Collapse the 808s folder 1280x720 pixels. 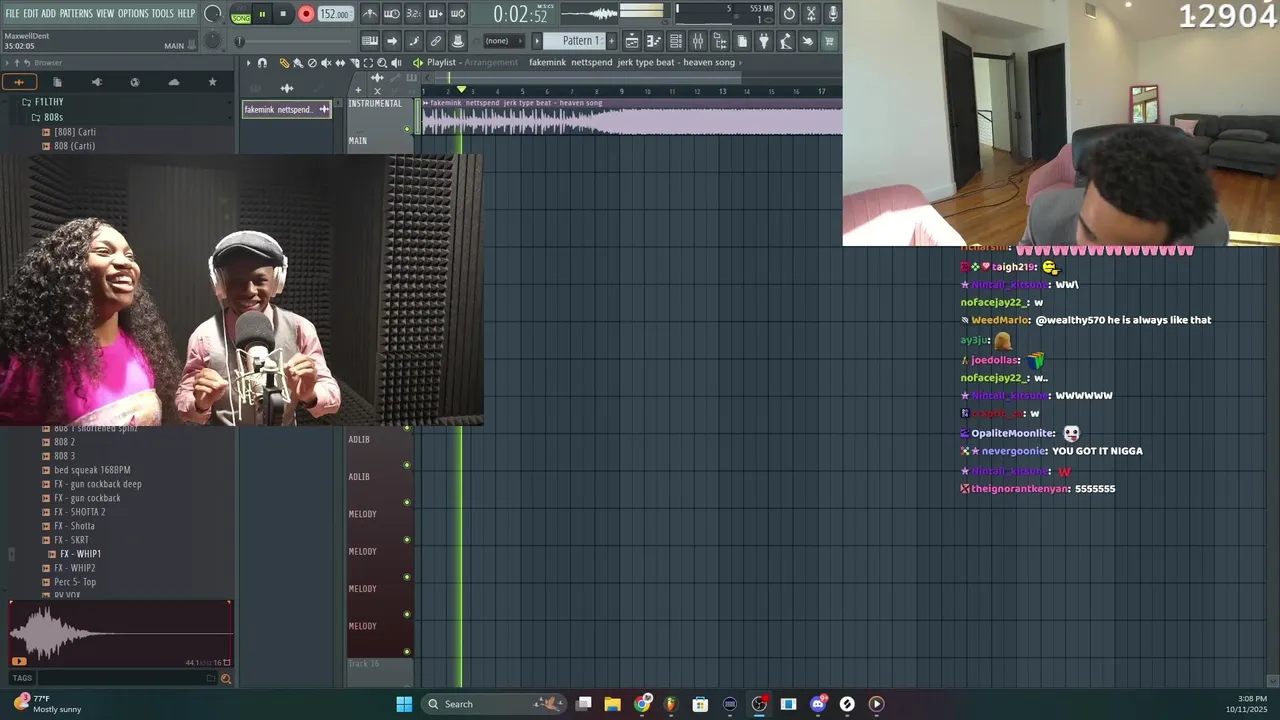(x=53, y=117)
